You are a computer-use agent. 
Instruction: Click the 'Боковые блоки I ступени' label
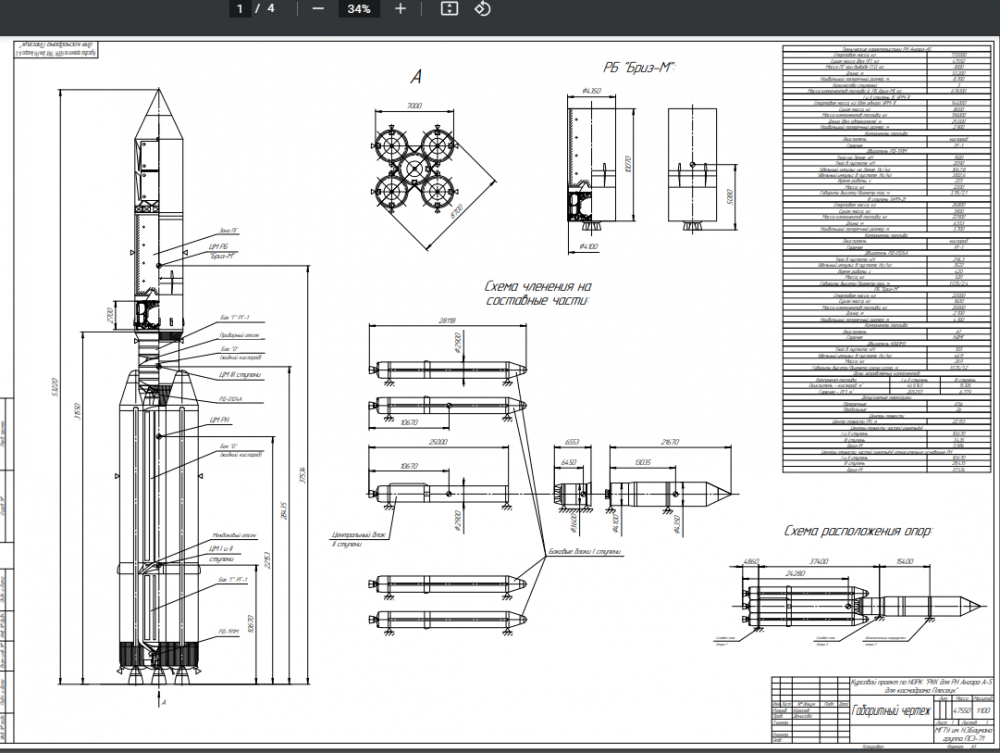[584, 552]
